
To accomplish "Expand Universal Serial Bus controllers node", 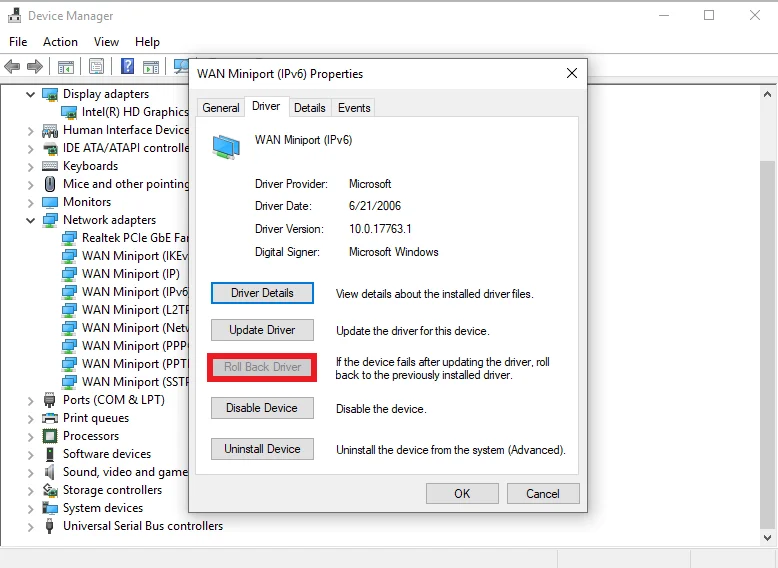I will point(30,526).
